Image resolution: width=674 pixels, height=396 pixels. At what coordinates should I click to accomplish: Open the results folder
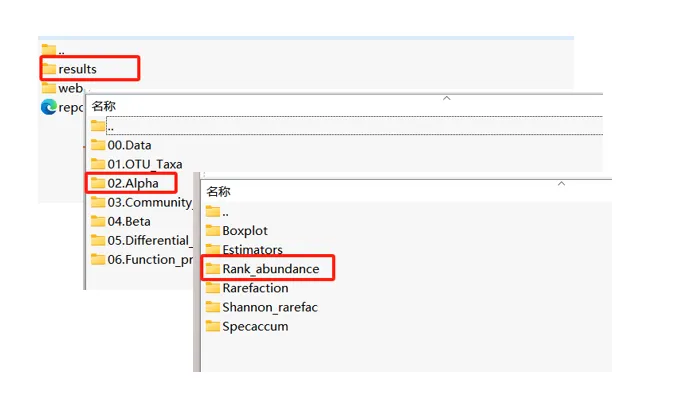click(x=70, y=69)
